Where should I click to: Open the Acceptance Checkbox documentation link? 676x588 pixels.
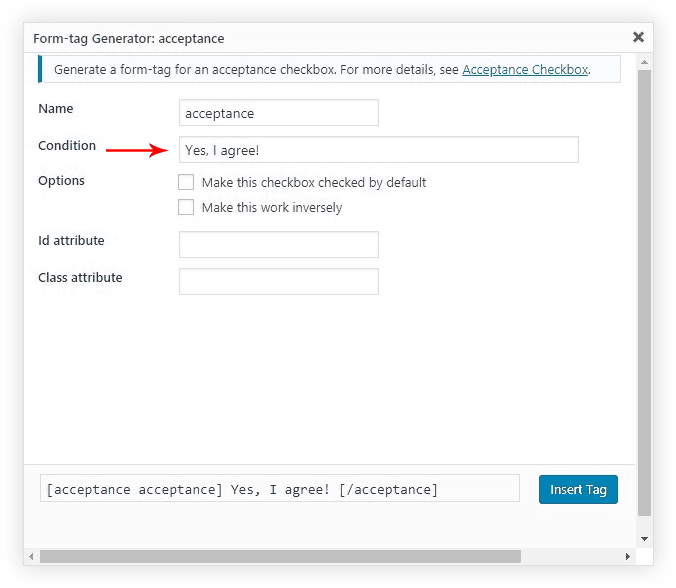point(525,70)
